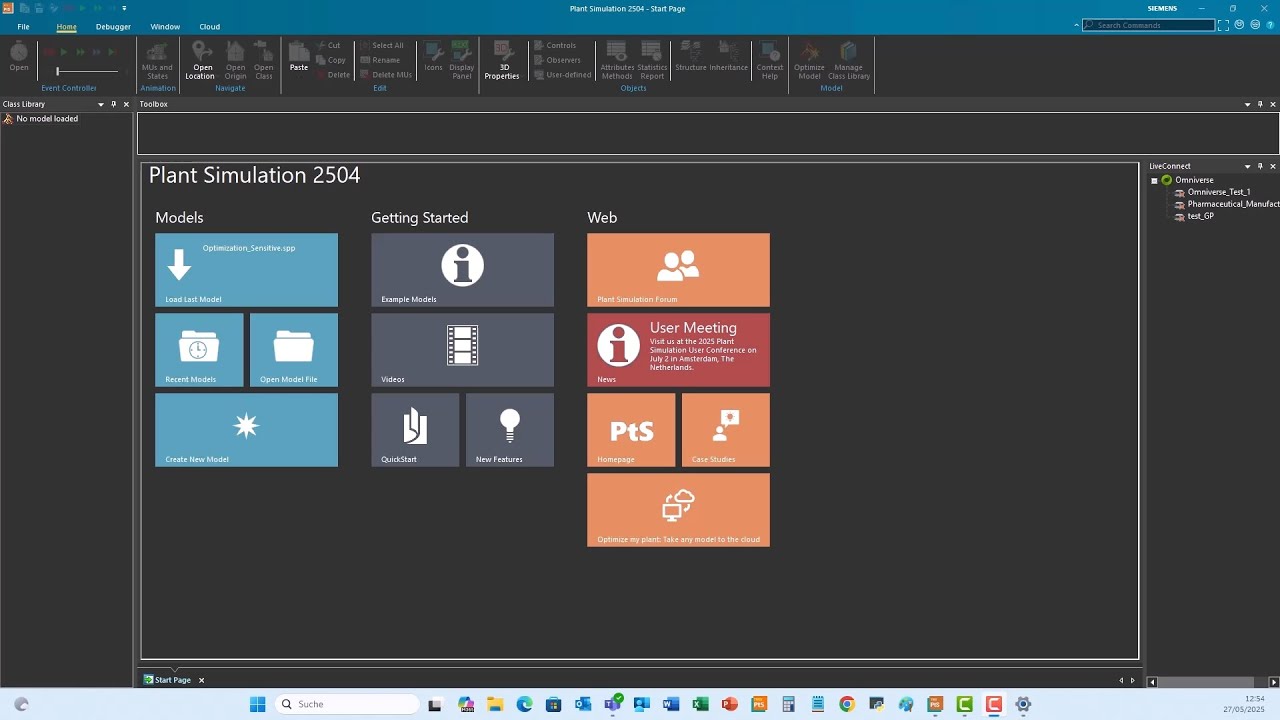Open the Optimize my plant cloud tile
Screen dimensions: 1280x720
tap(678, 510)
